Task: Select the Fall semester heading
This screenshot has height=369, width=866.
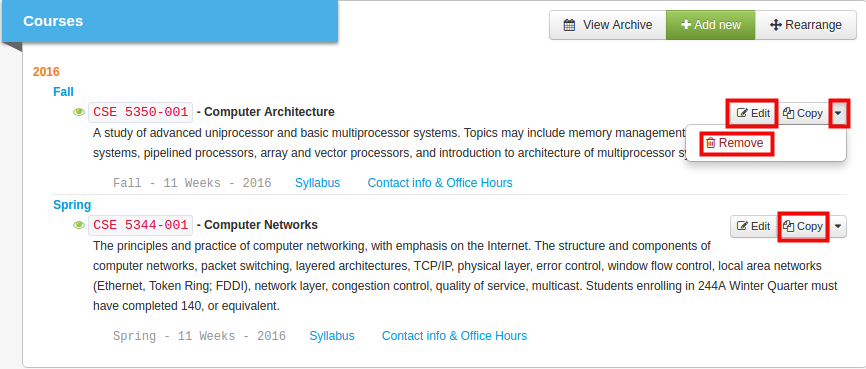Action: (x=64, y=92)
